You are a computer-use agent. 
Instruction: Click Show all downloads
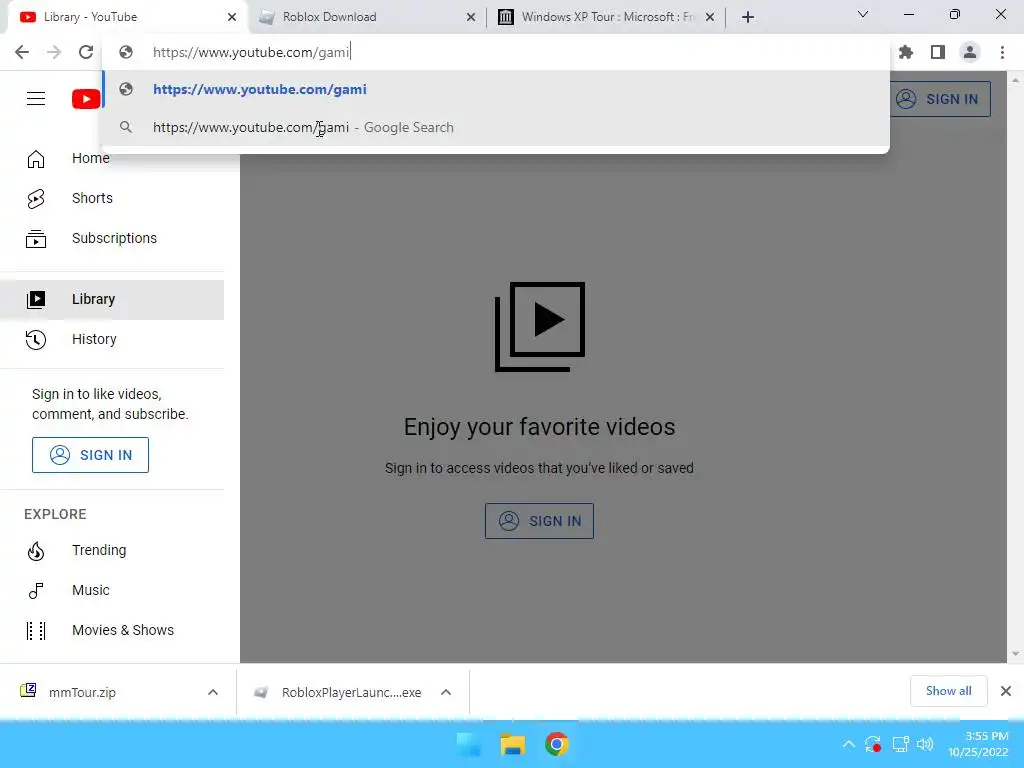coord(948,691)
